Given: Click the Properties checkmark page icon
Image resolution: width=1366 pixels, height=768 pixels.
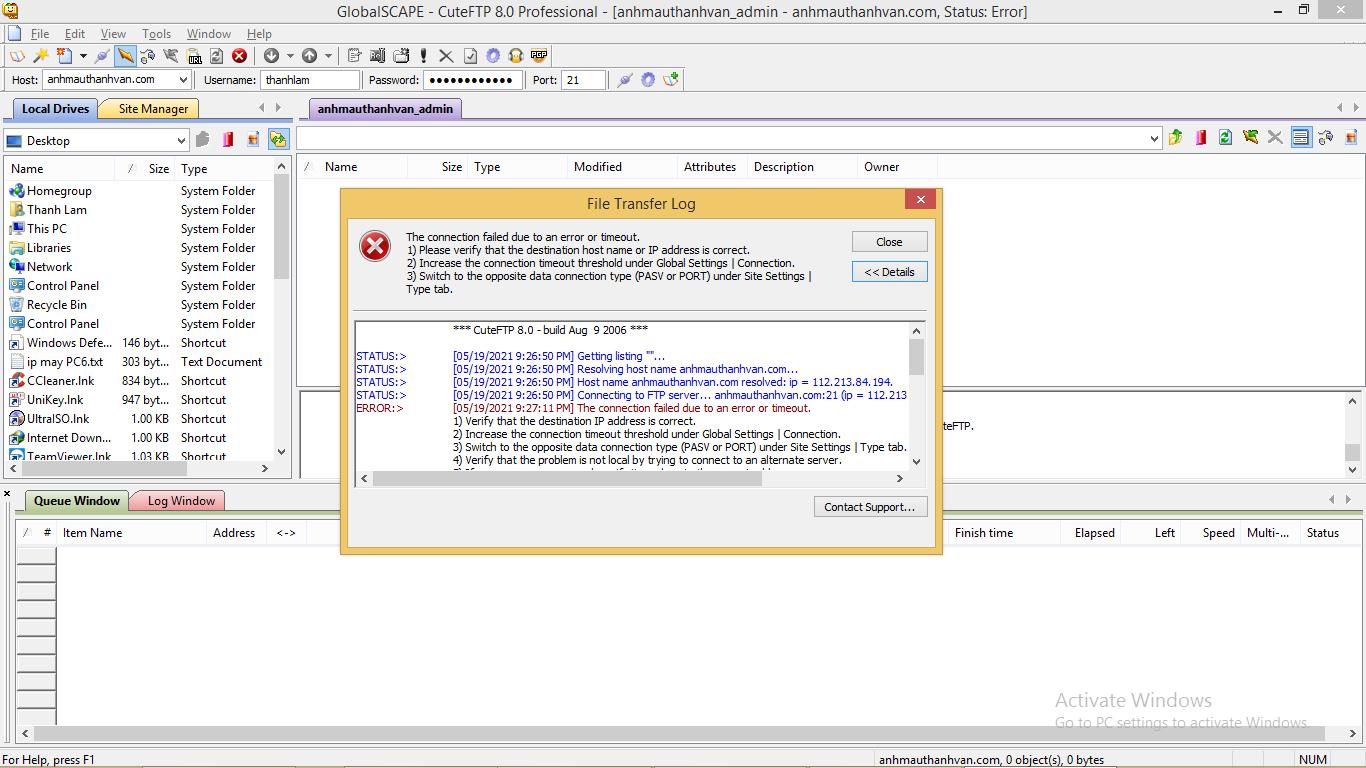Looking at the screenshot, I should [470, 56].
